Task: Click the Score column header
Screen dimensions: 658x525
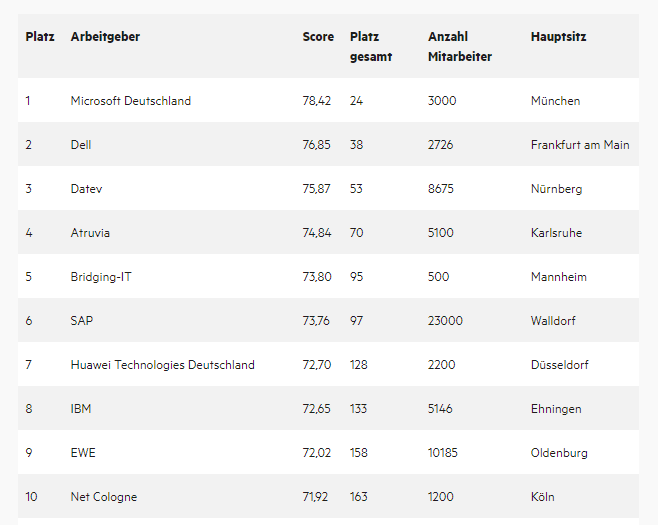Action: (318, 37)
